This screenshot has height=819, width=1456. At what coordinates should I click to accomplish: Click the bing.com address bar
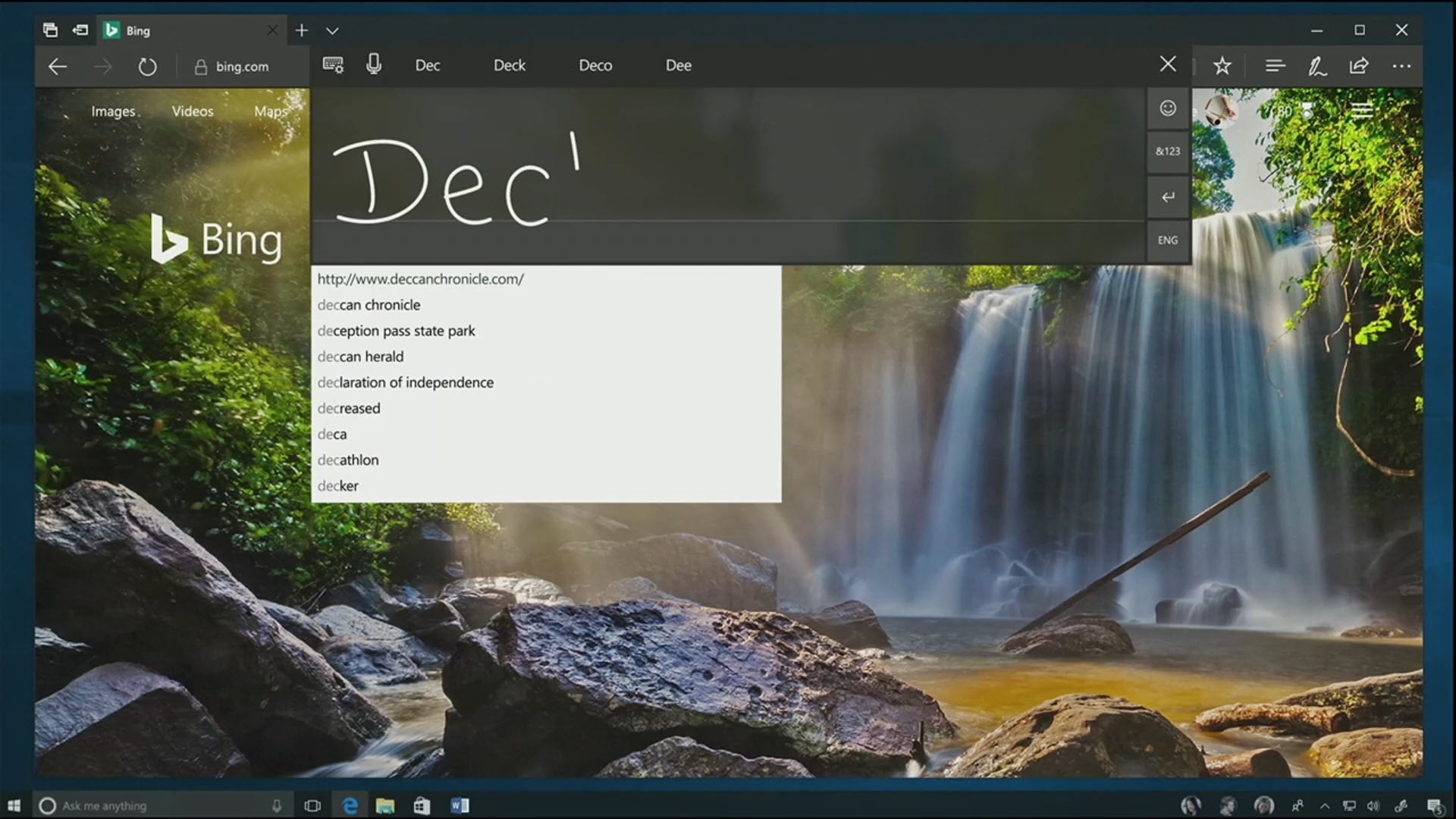pos(242,67)
